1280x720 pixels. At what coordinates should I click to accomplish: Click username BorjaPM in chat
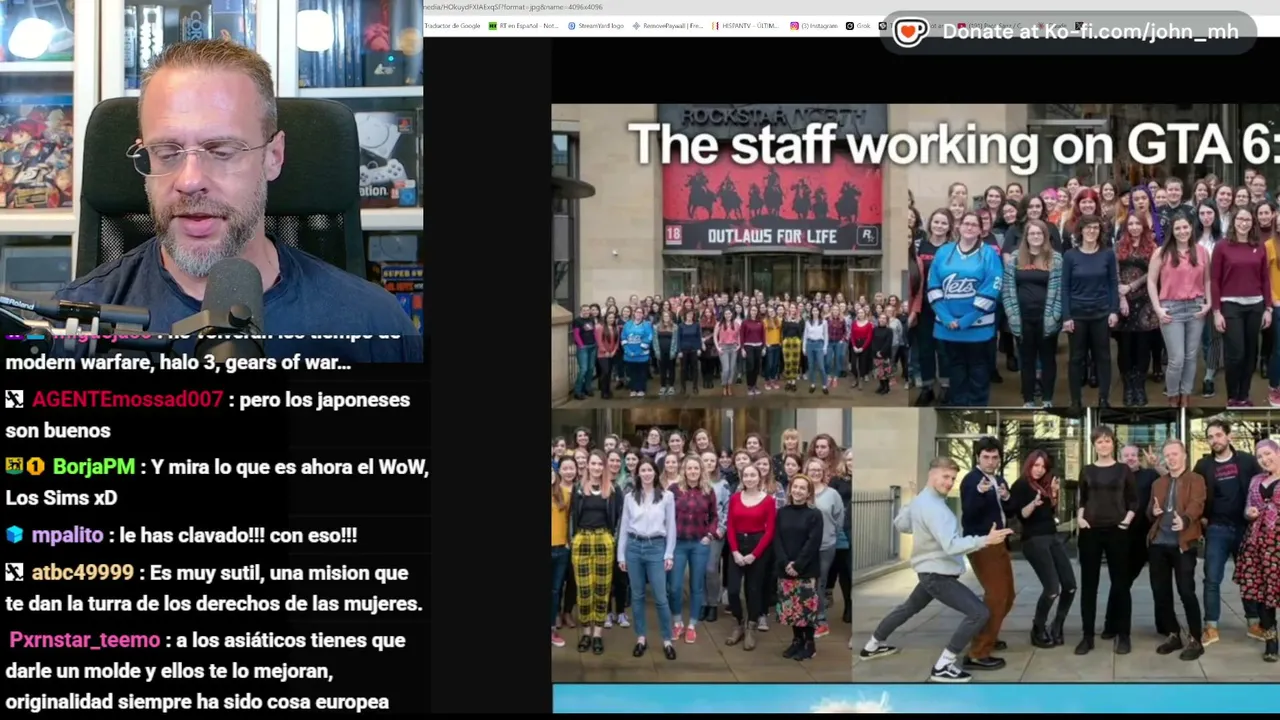(93, 467)
